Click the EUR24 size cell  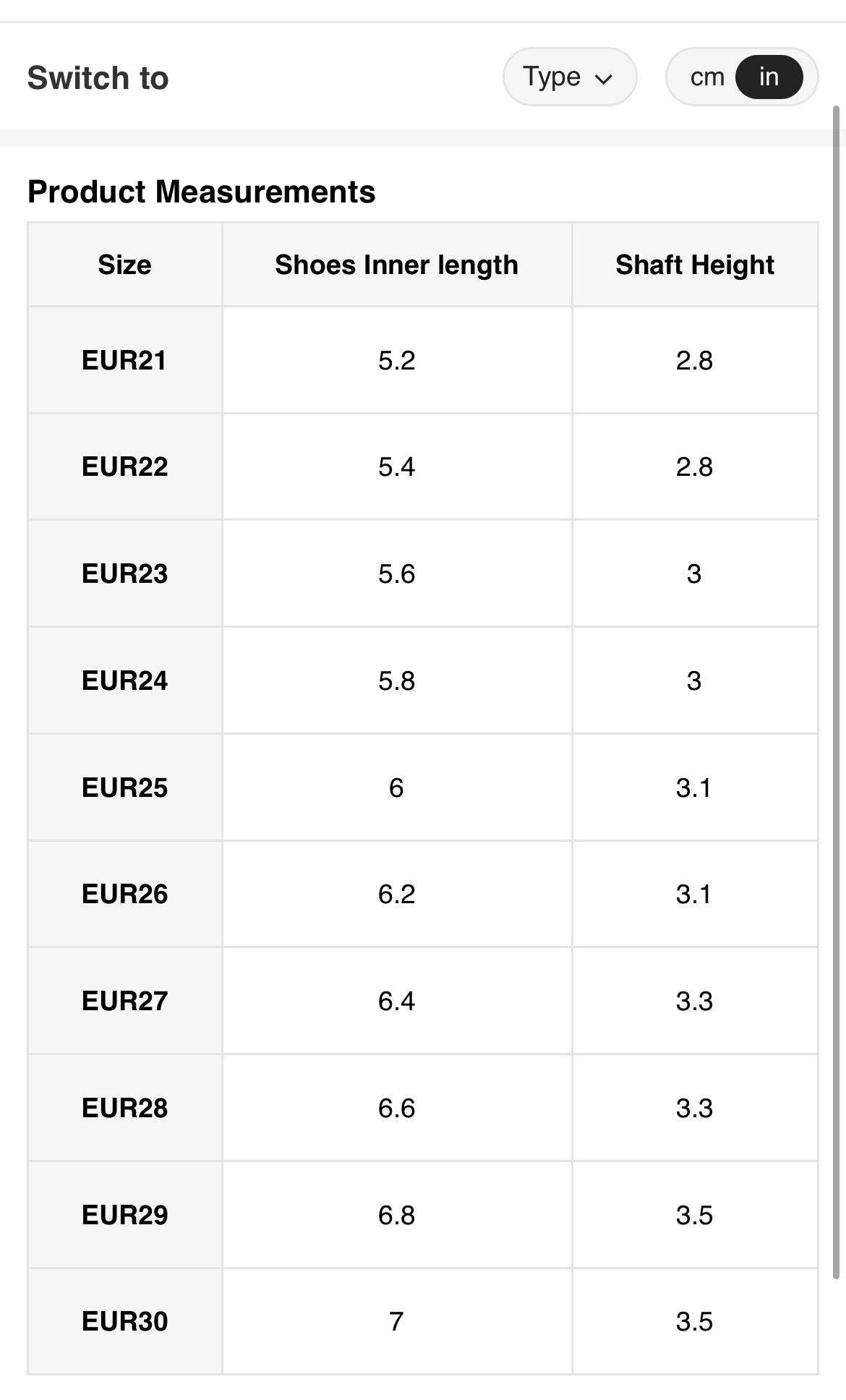[124, 680]
